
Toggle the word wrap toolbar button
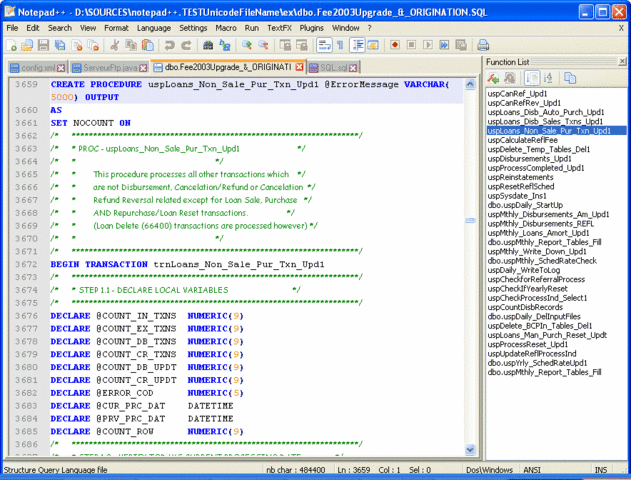pyautogui.click(x=323, y=45)
